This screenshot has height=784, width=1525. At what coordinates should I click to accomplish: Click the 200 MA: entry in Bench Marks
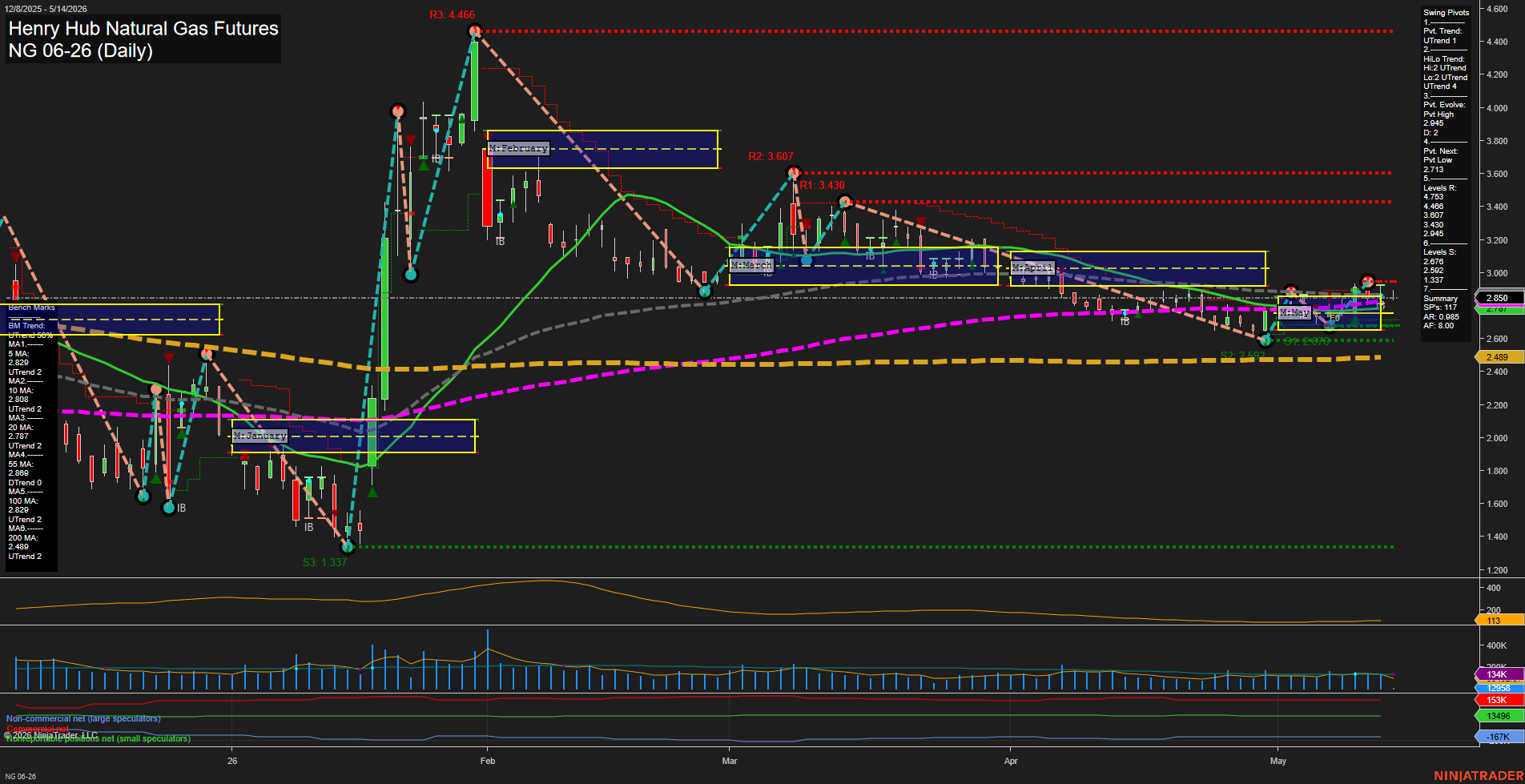pyautogui.click(x=23, y=538)
